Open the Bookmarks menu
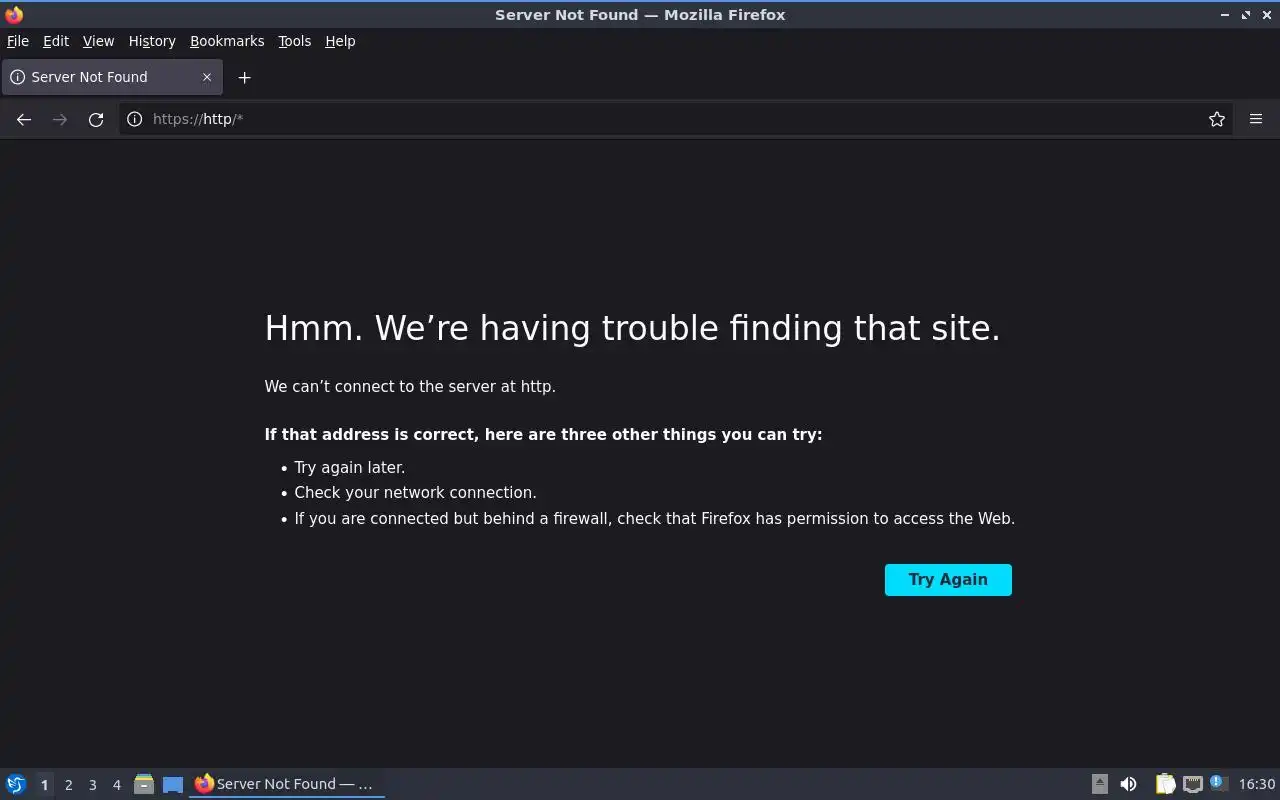Viewport: 1280px width, 800px height. point(227,41)
